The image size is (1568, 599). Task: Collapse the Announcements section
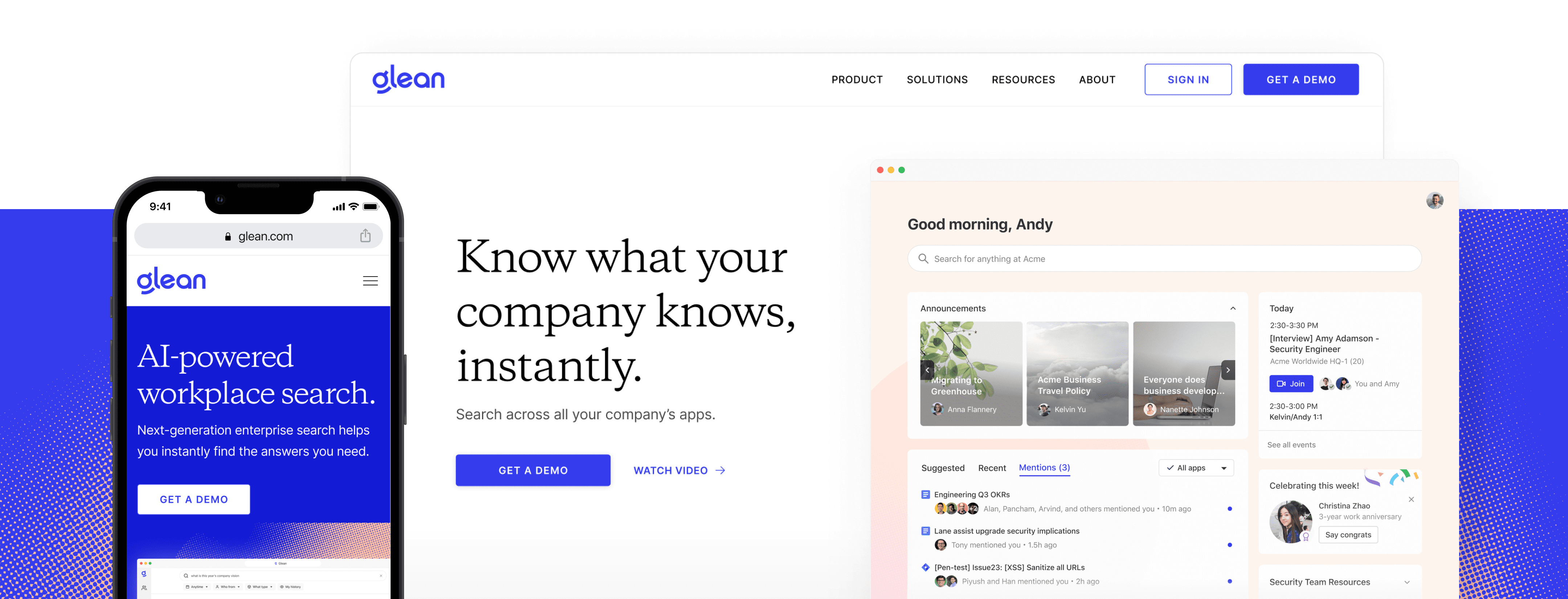tap(1233, 309)
